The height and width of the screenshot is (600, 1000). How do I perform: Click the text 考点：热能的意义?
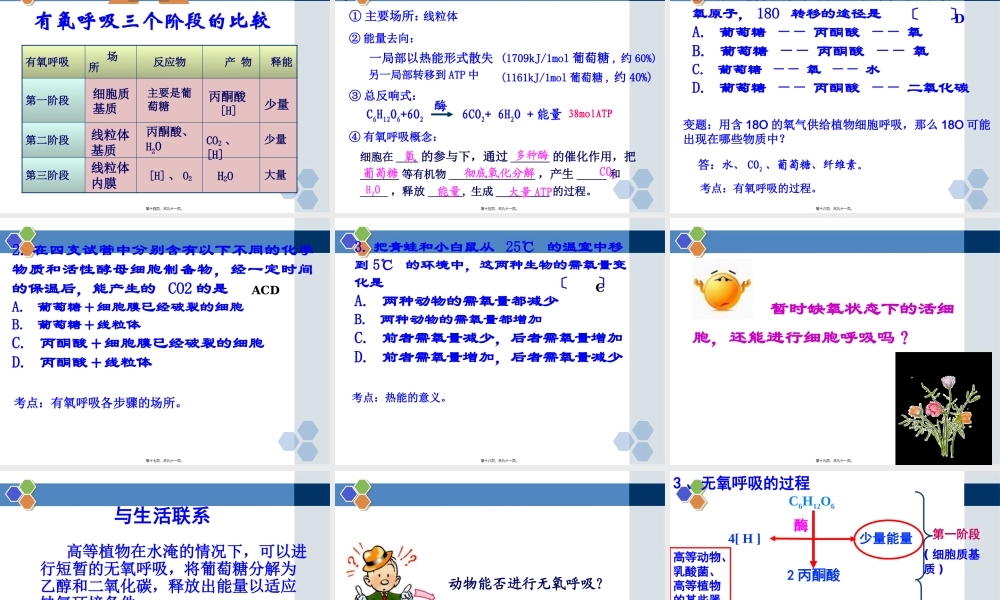(x=399, y=398)
